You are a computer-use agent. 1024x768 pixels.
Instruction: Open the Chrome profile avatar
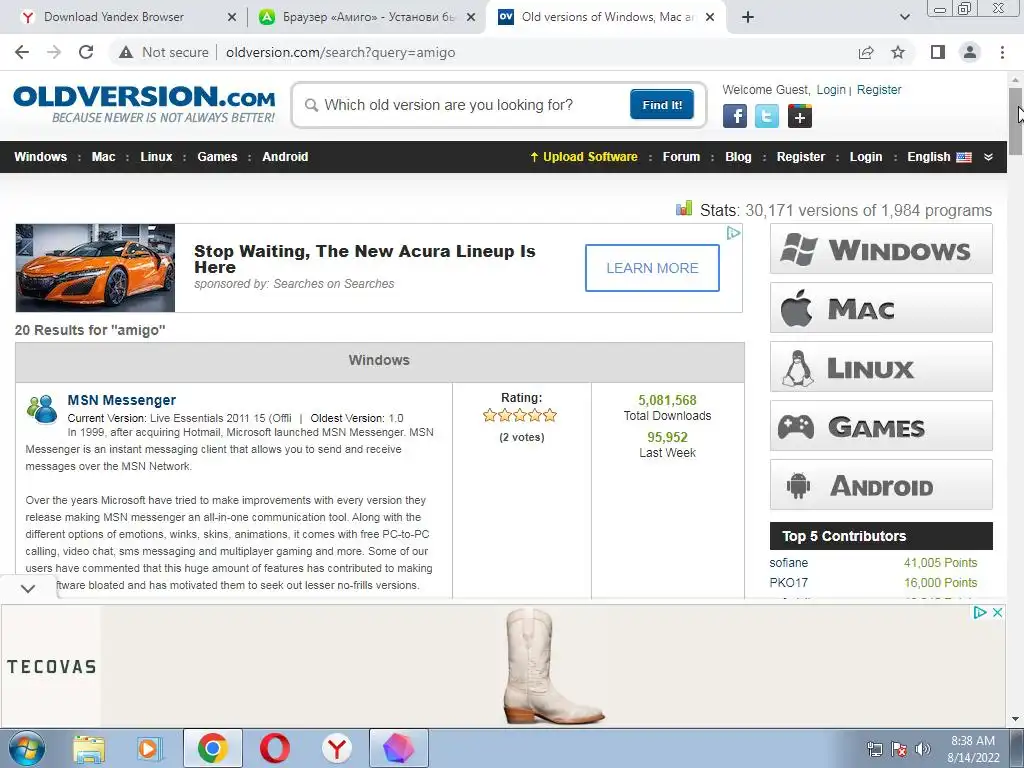click(x=970, y=52)
